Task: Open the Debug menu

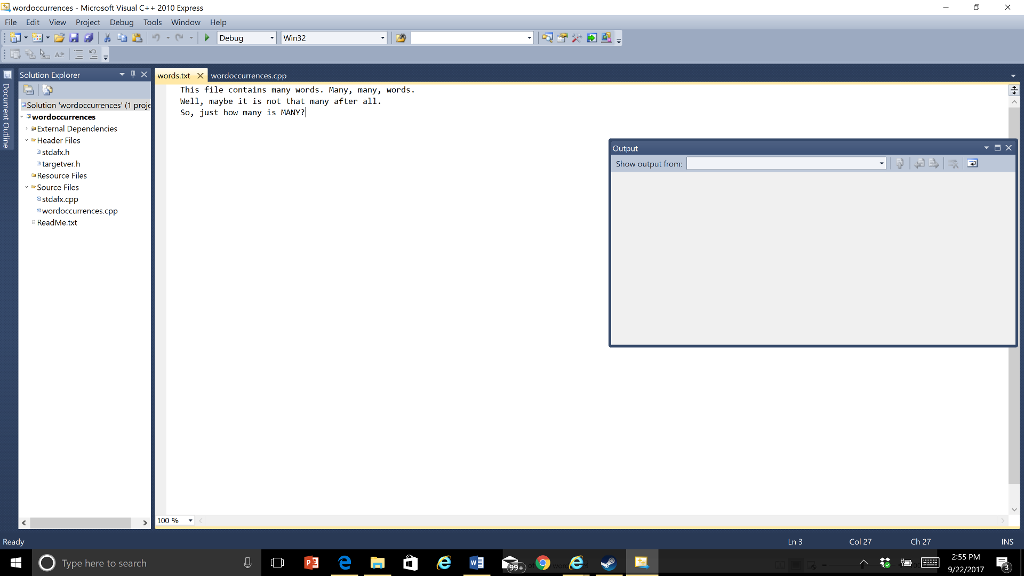Action: point(121,21)
